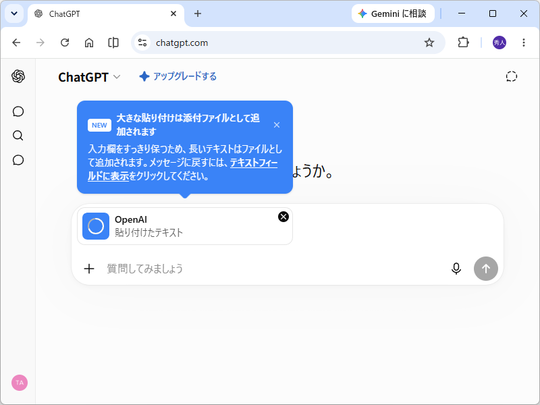
Task: Expand the ChatGPT model selector dropdown
Action: point(89,77)
